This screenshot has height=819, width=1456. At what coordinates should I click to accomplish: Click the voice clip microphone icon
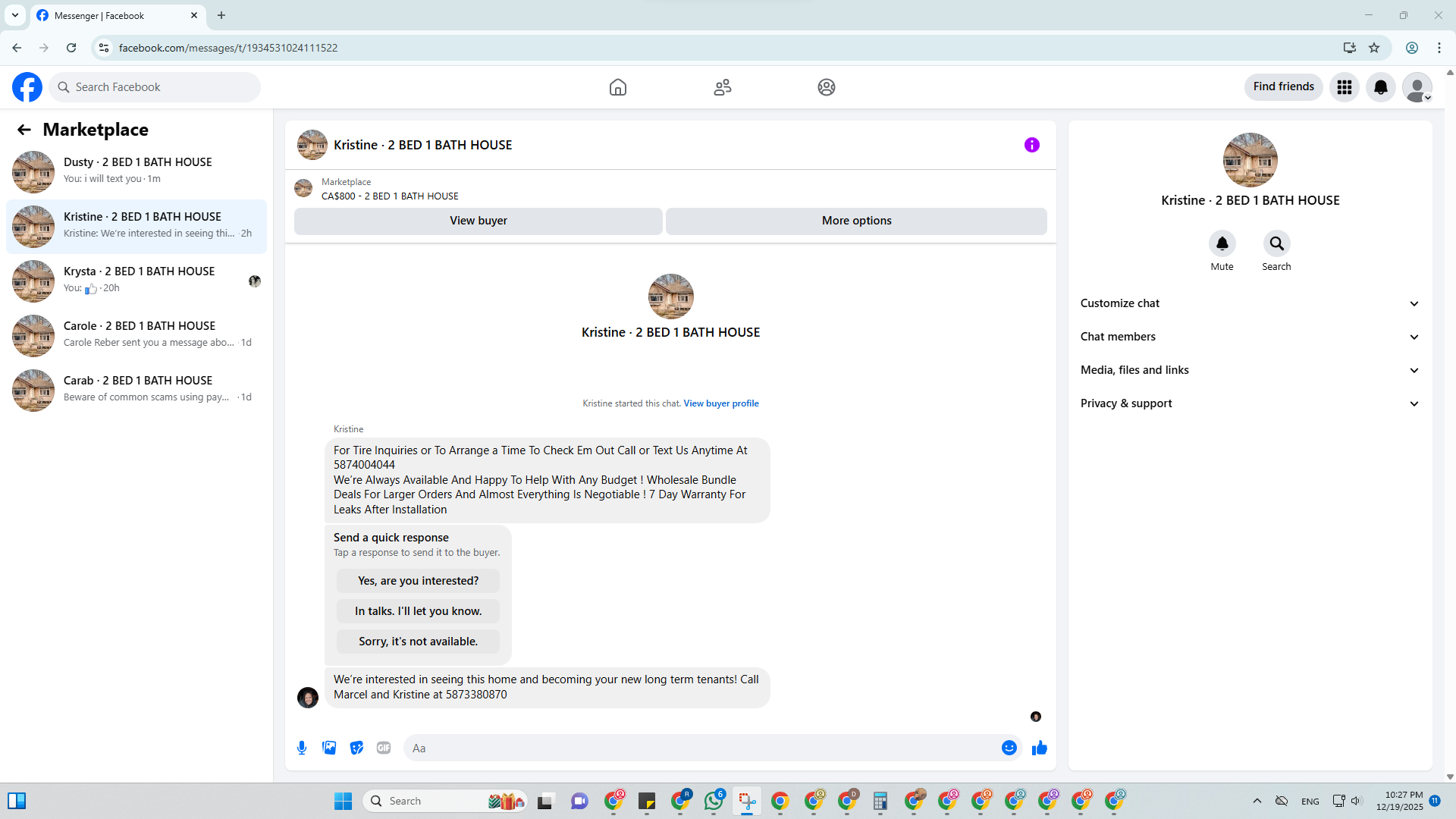[x=302, y=748]
